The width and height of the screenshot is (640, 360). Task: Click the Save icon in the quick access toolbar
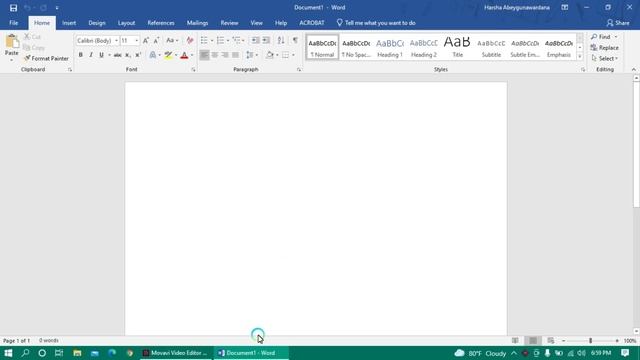[x=13, y=8]
